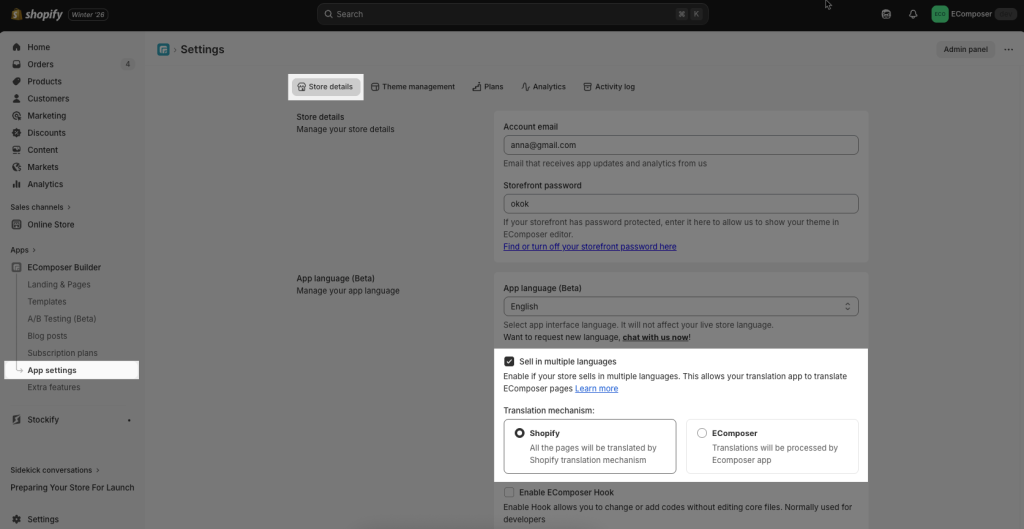Open Orders via its sidebar icon
Screen dimensions: 1024x529
pos(17,64)
